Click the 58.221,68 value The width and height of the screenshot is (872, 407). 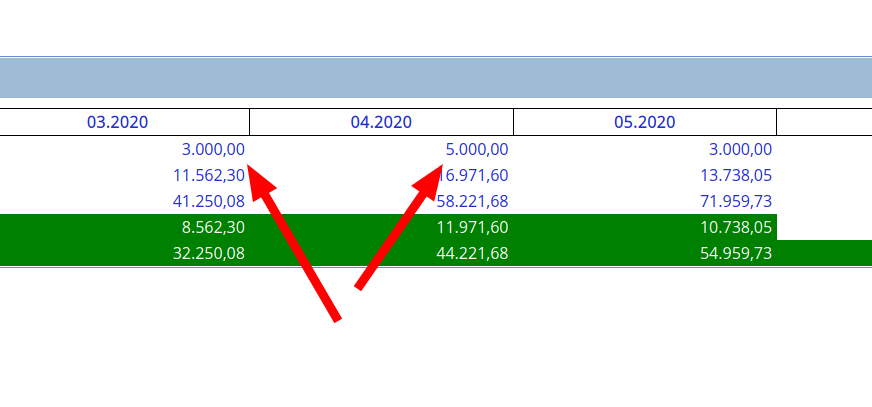(x=473, y=201)
